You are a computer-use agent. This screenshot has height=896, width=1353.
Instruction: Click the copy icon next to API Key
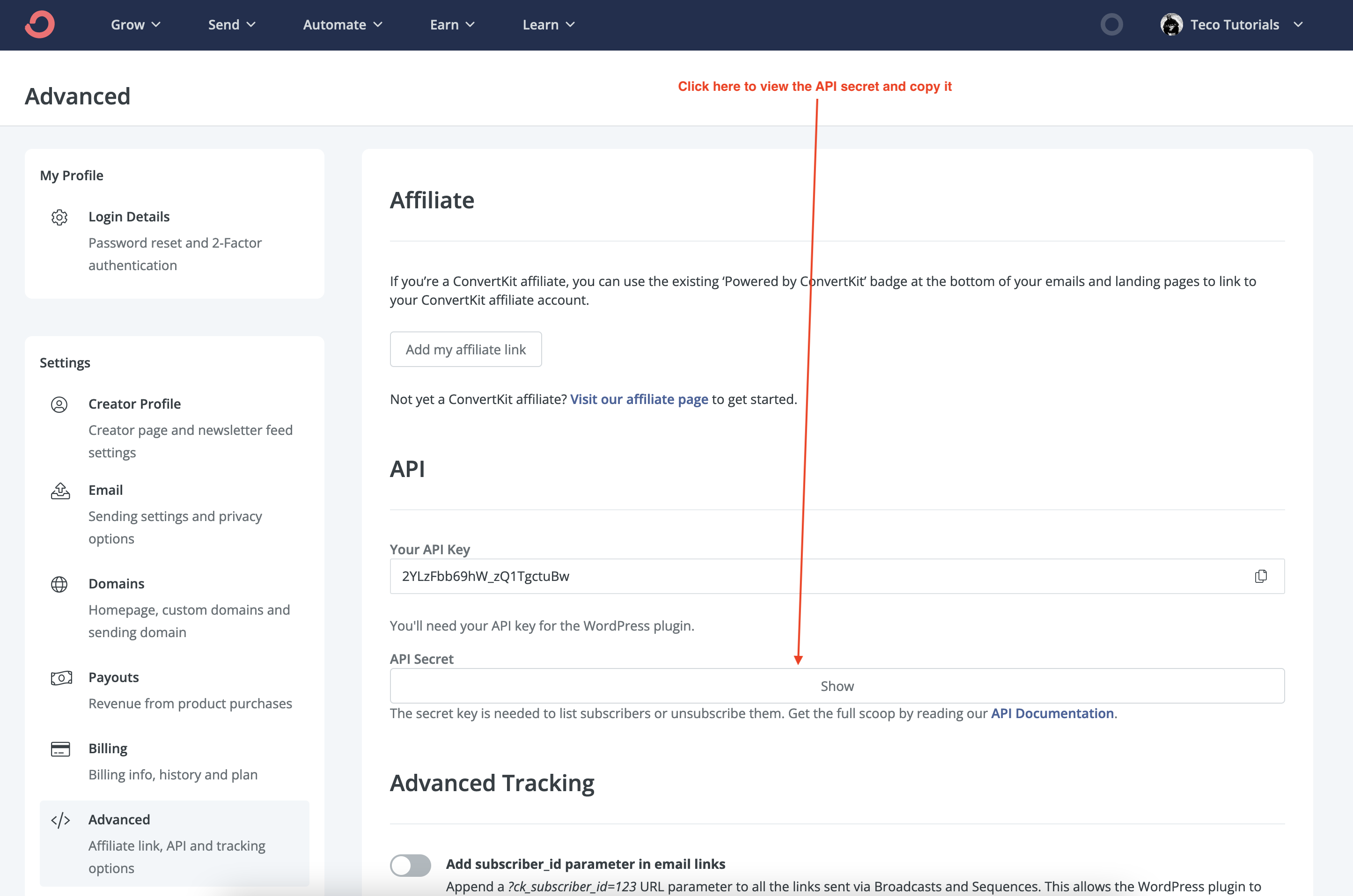[1260, 576]
